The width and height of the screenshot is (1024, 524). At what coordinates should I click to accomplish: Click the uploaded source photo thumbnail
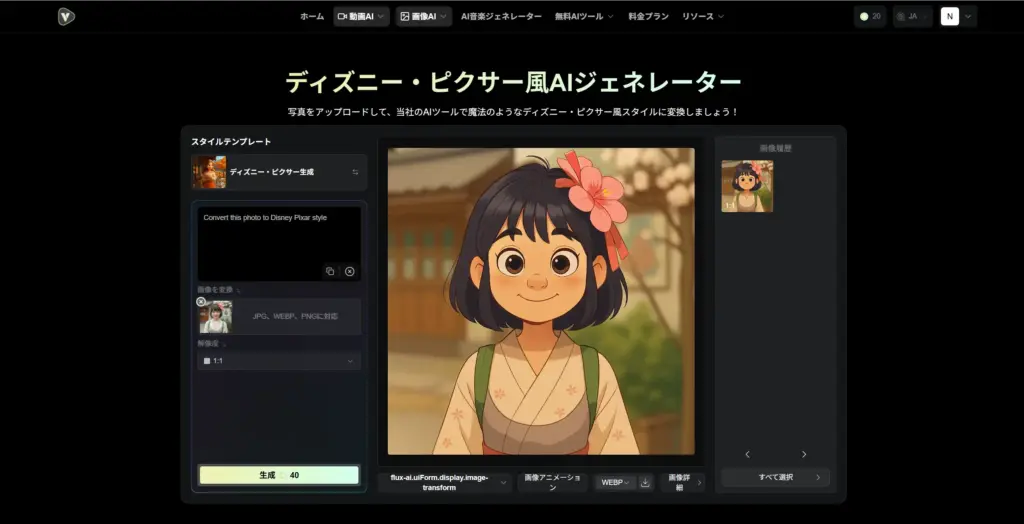click(216, 317)
